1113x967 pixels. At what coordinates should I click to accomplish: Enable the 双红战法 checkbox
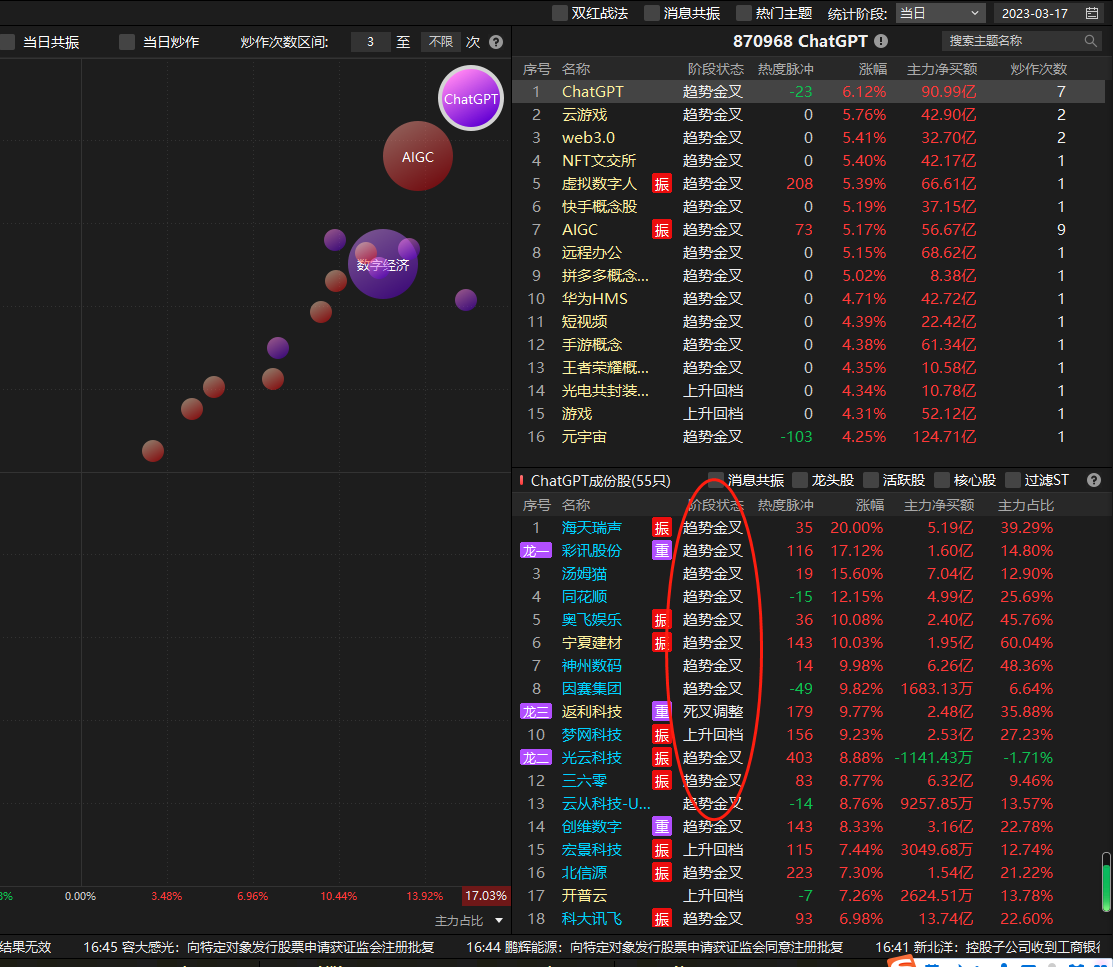pyautogui.click(x=559, y=13)
